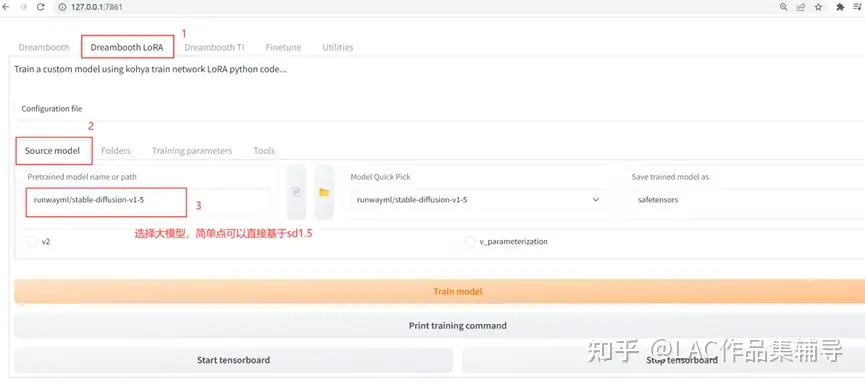Switch to the Training parameters sub-tab
This screenshot has height=385, width=865.
(x=192, y=151)
